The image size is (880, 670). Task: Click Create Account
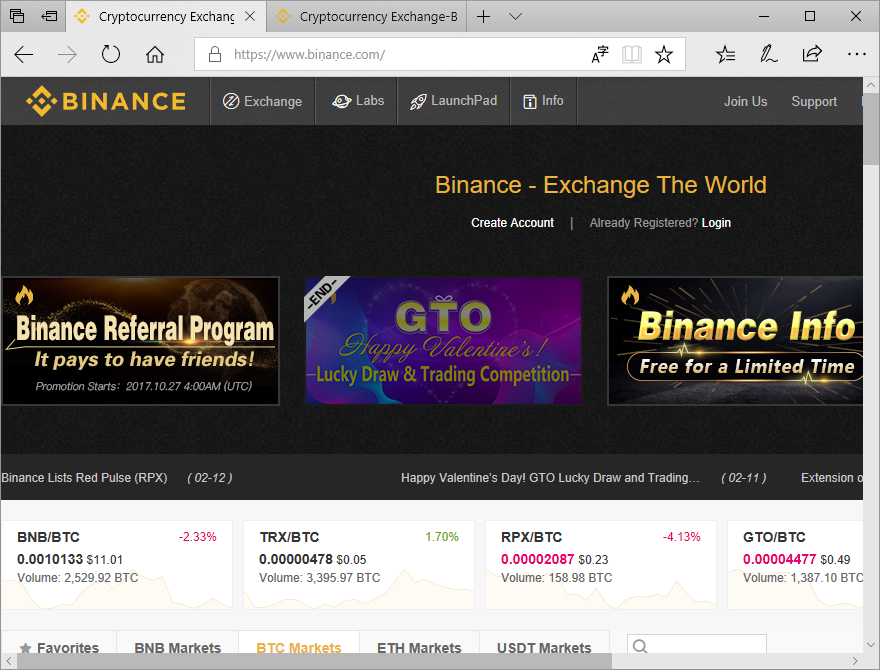(x=512, y=223)
